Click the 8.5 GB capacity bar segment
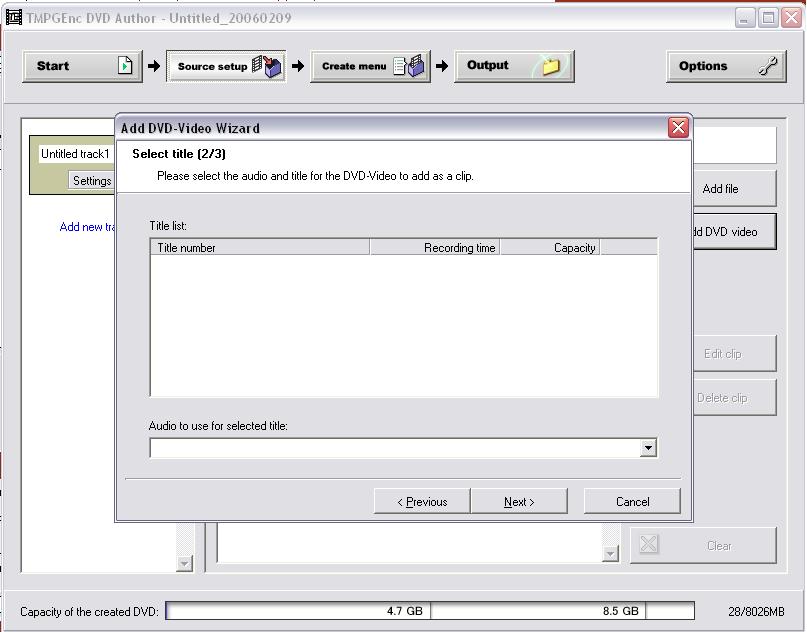Screen dimensions: 807x632 538,611
